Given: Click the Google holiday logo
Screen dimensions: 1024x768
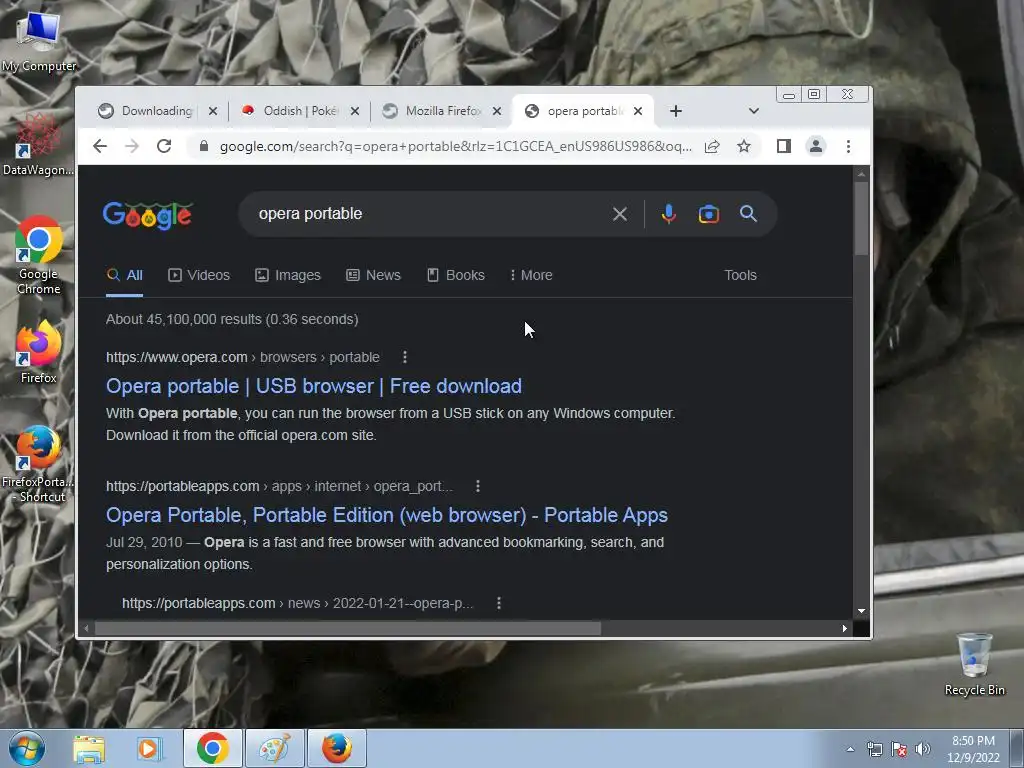Looking at the screenshot, I should pos(148,215).
